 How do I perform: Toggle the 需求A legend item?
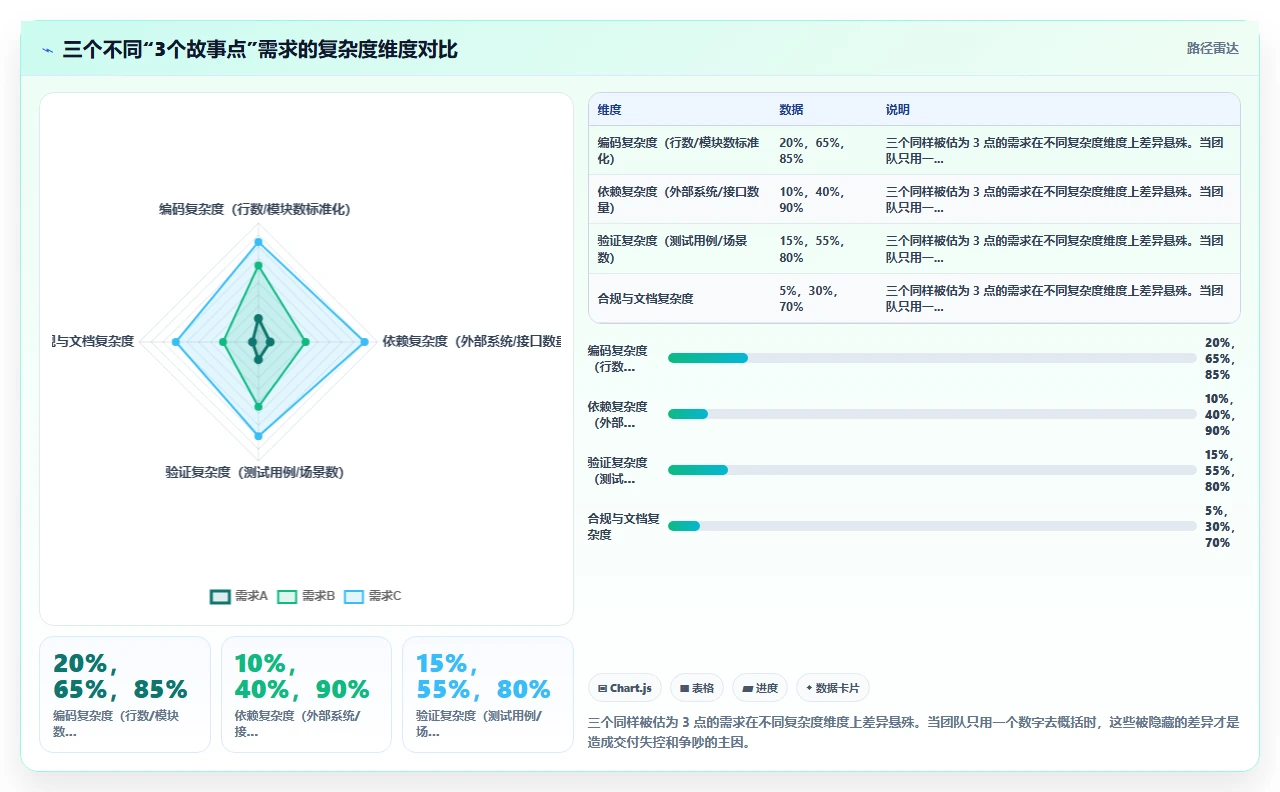tap(239, 596)
